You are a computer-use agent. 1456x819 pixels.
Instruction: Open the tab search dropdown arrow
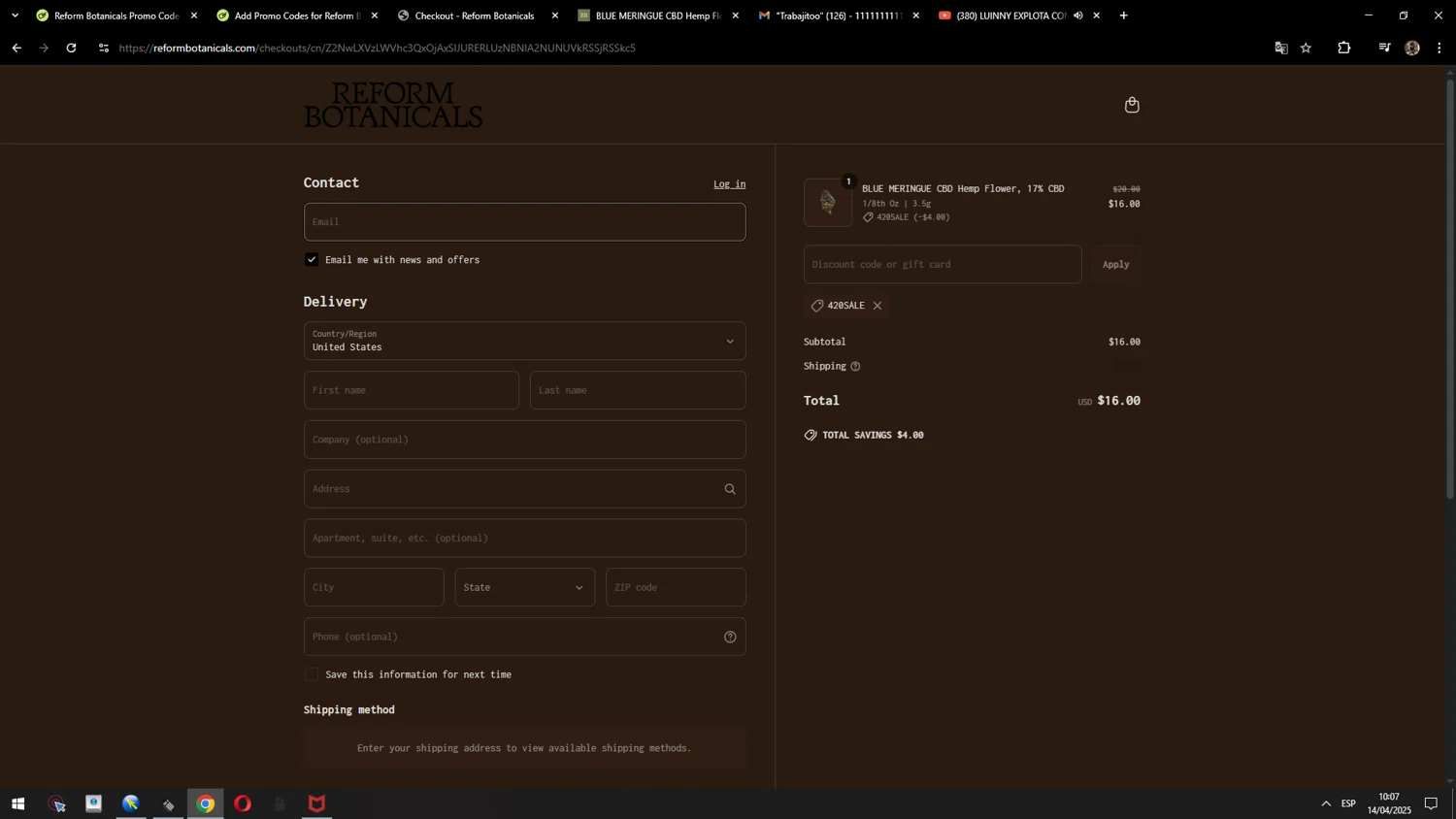click(x=15, y=16)
